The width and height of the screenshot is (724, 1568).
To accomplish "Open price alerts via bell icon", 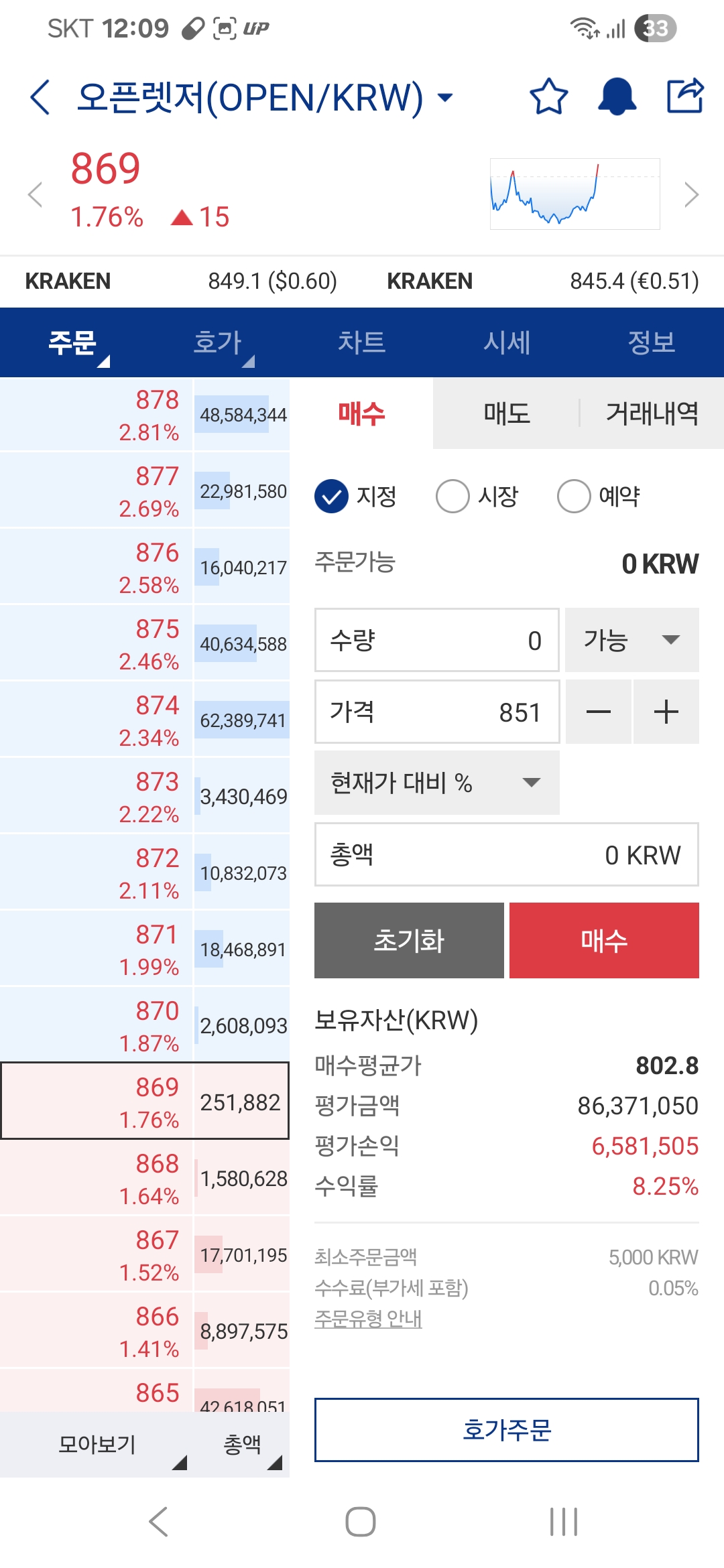I will pyautogui.click(x=617, y=97).
